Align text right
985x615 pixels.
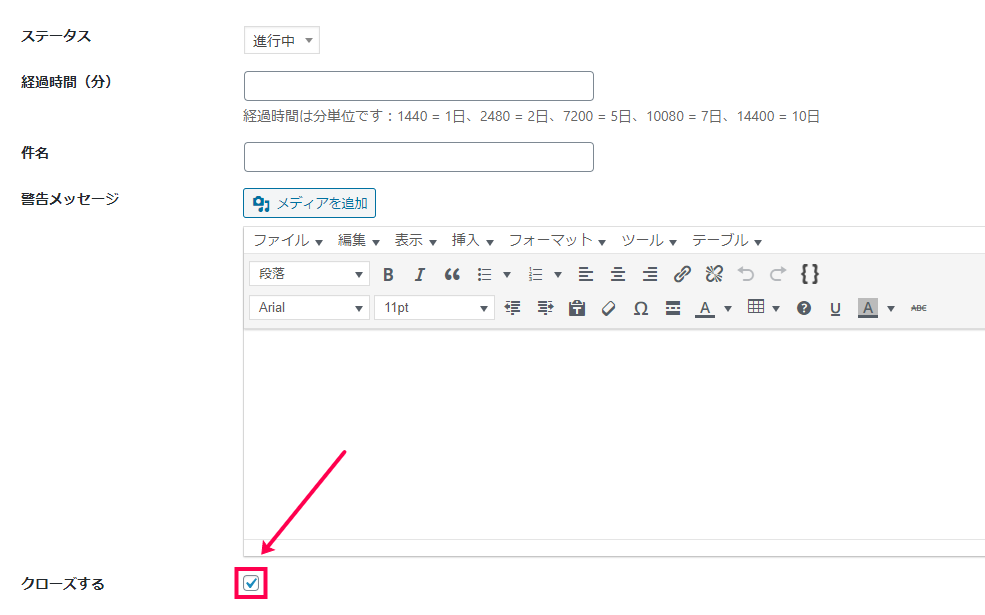650,275
